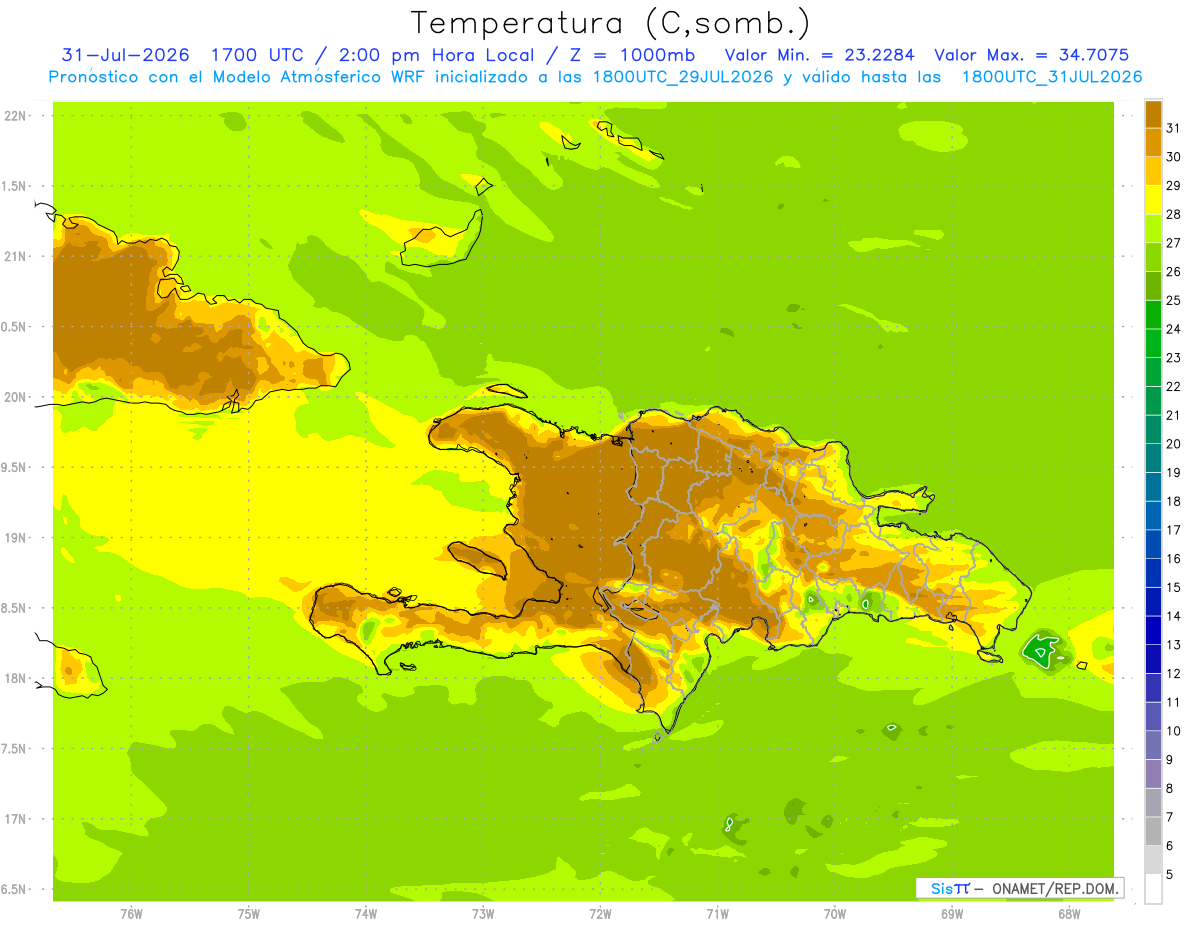Click the '15' legend value
Screen dimensions: 1200x927
coord(1173,587)
